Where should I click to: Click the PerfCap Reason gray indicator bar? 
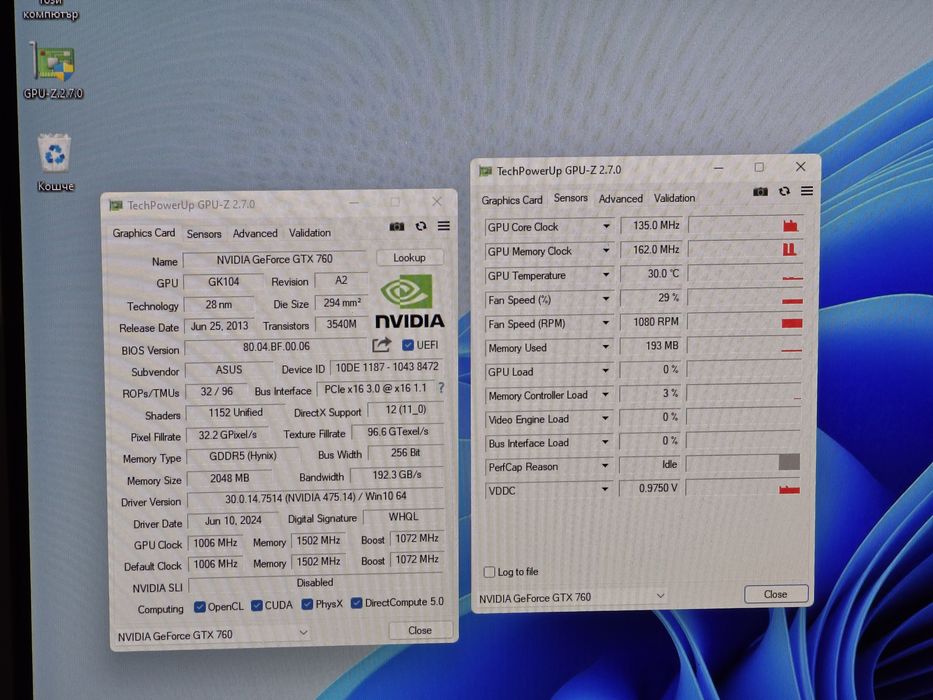tap(789, 462)
